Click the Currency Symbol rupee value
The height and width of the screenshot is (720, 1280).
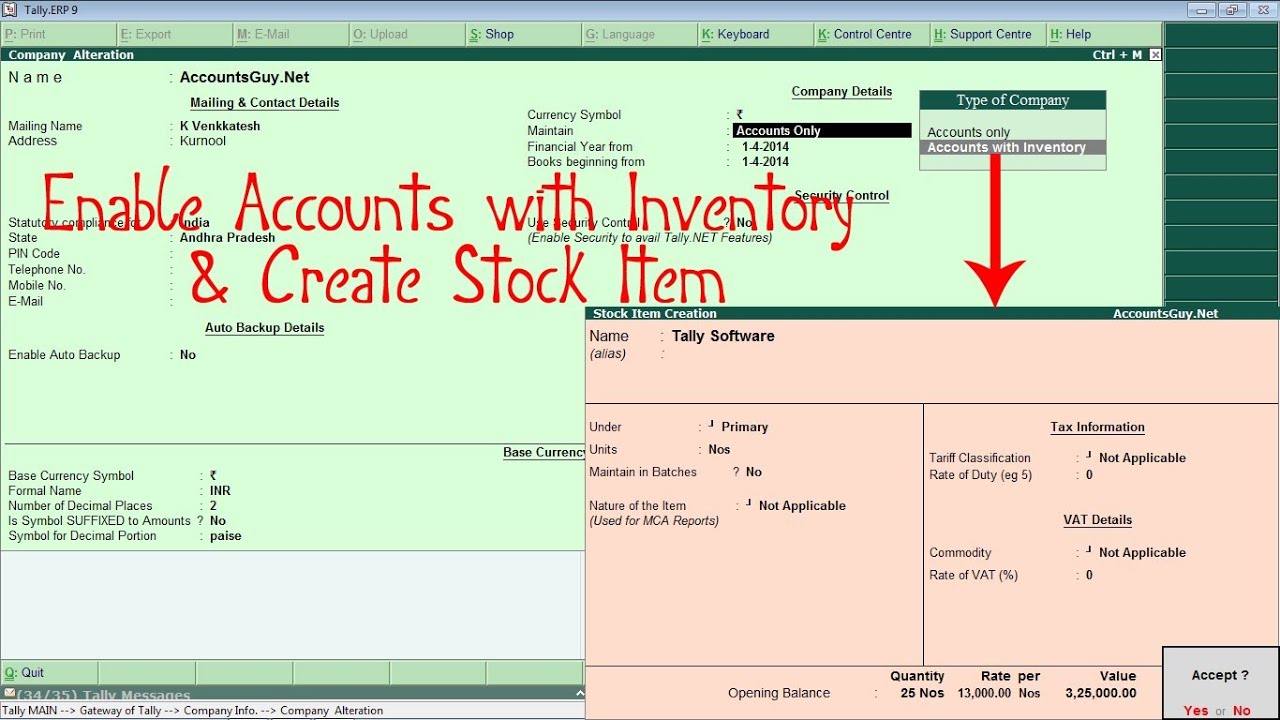(x=740, y=115)
